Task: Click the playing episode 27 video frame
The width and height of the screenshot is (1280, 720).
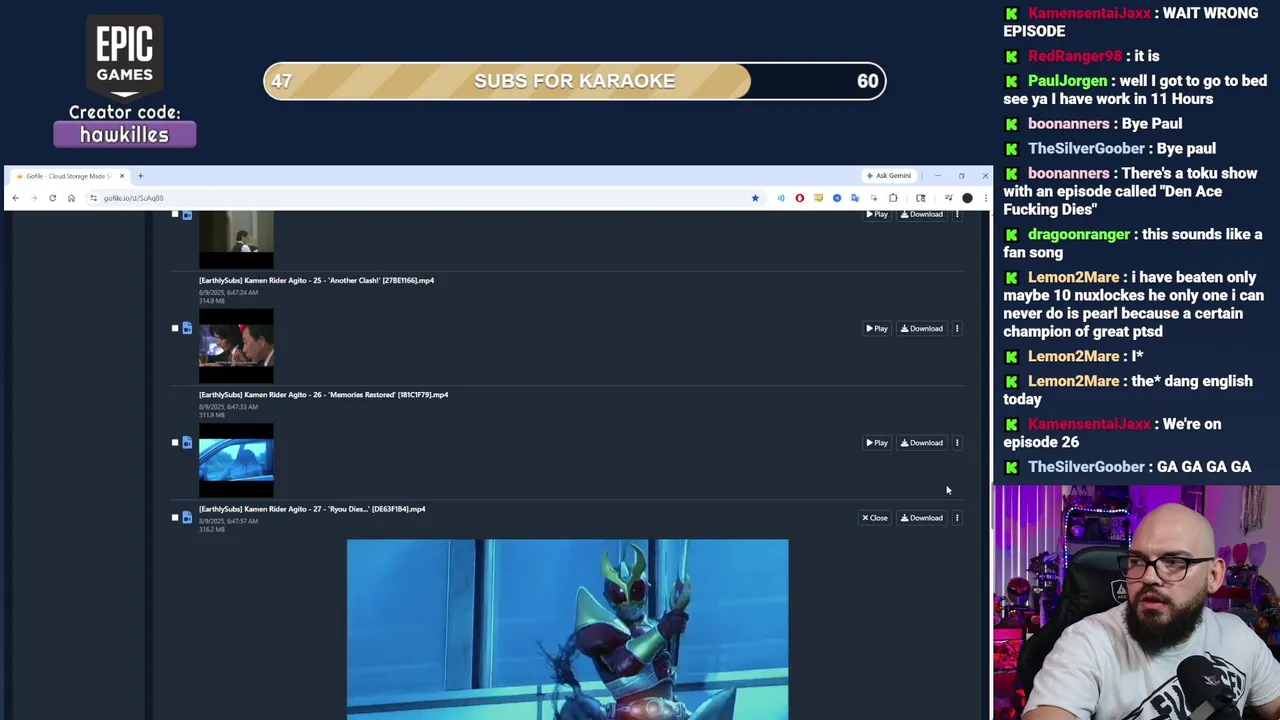Action: pos(567,629)
